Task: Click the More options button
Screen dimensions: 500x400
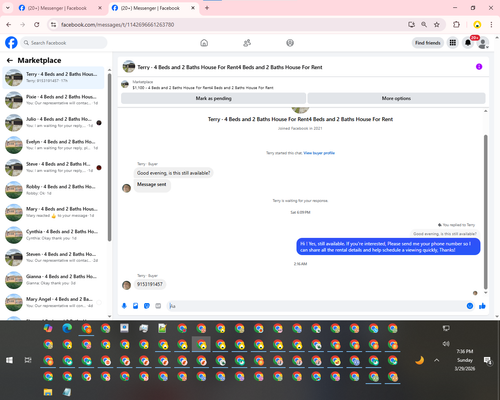Action: (396, 98)
